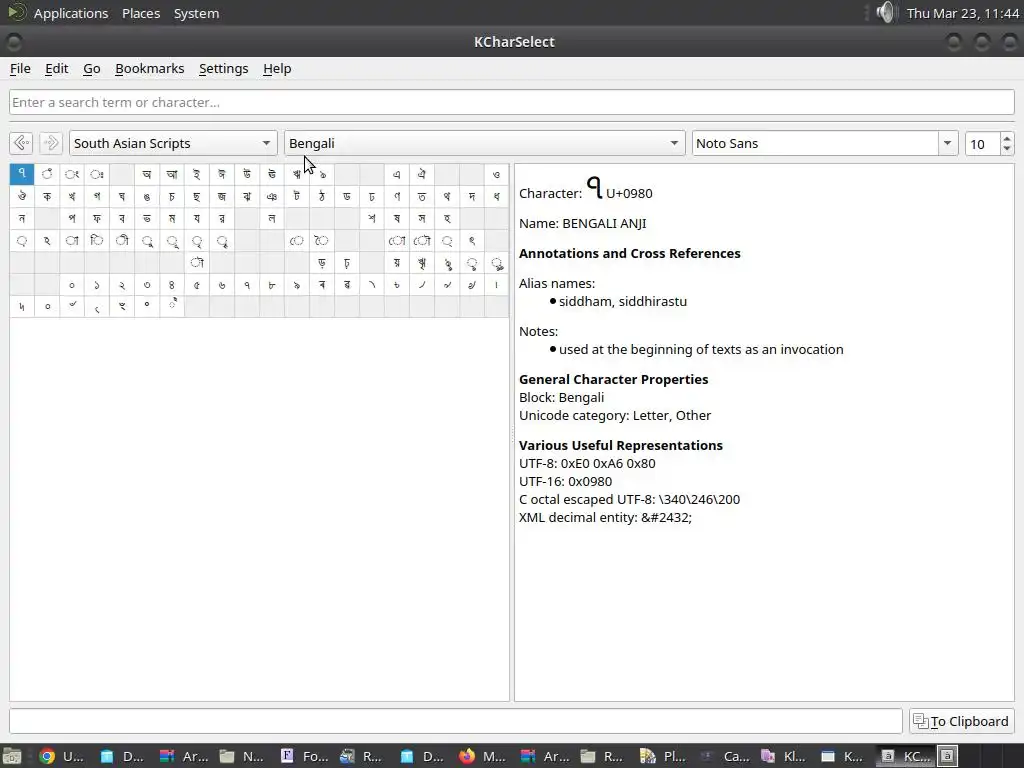Click the UTF-8: 0xE0 0xA6 0x80 line
Viewport: 1024px width, 768px height.
click(587, 464)
